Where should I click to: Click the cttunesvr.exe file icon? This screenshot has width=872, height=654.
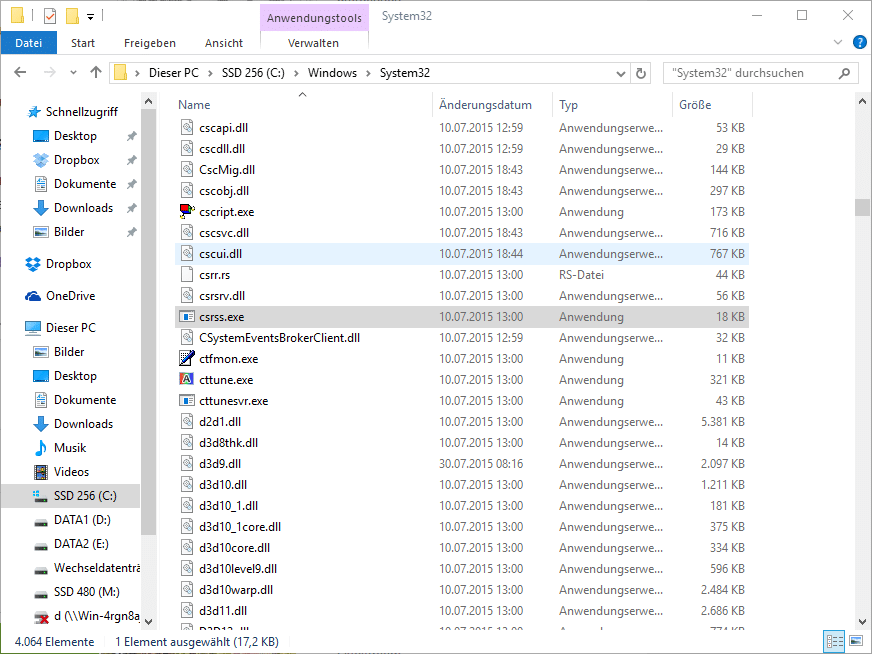[x=187, y=400]
